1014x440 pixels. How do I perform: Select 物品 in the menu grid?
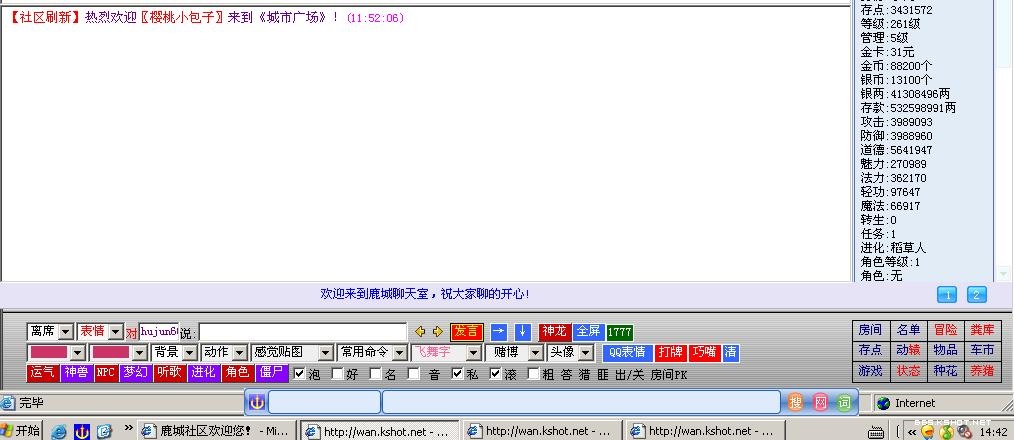tap(945, 350)
